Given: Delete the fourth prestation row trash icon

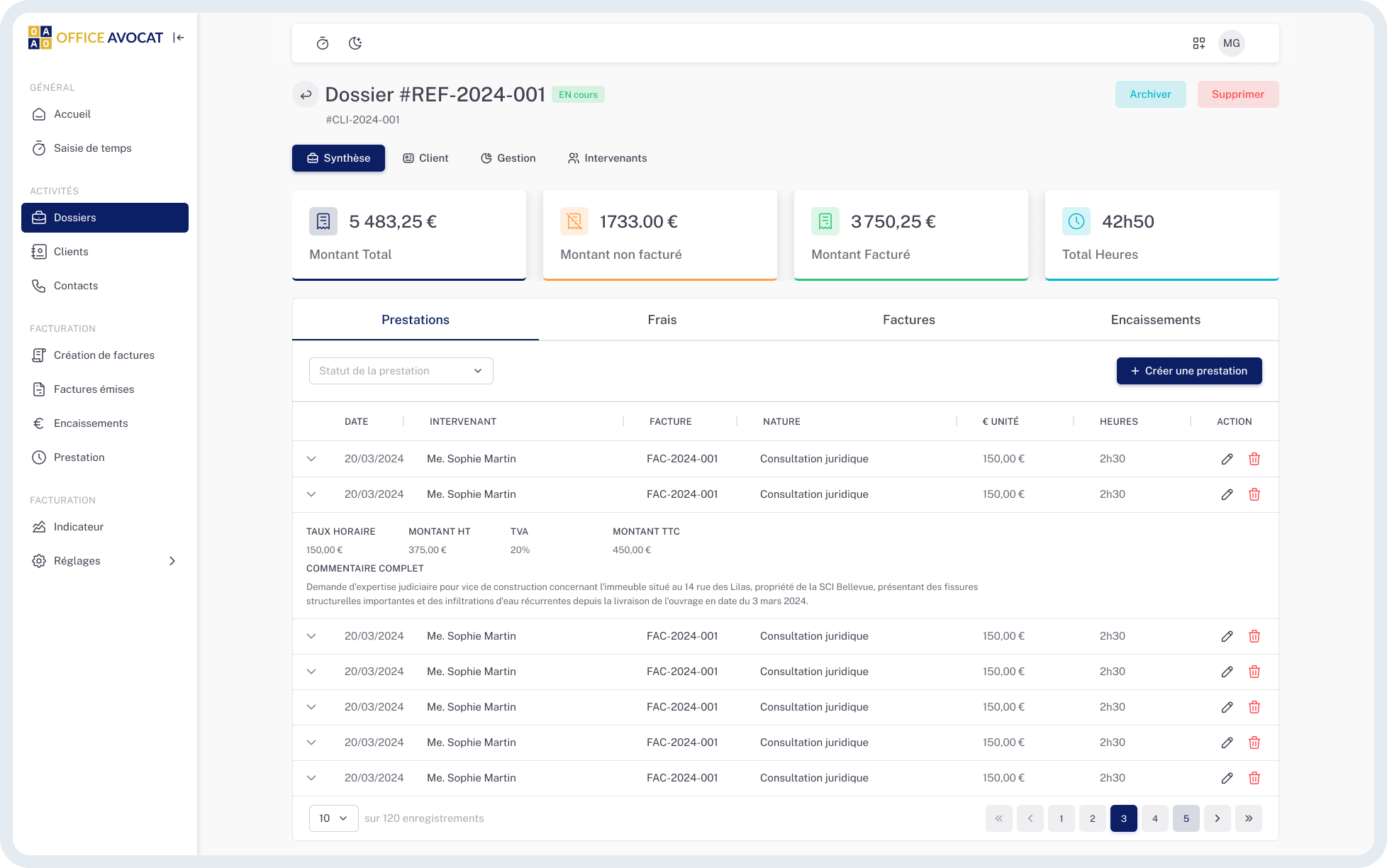Looking at the screenshot, I should click(1254, 672).
